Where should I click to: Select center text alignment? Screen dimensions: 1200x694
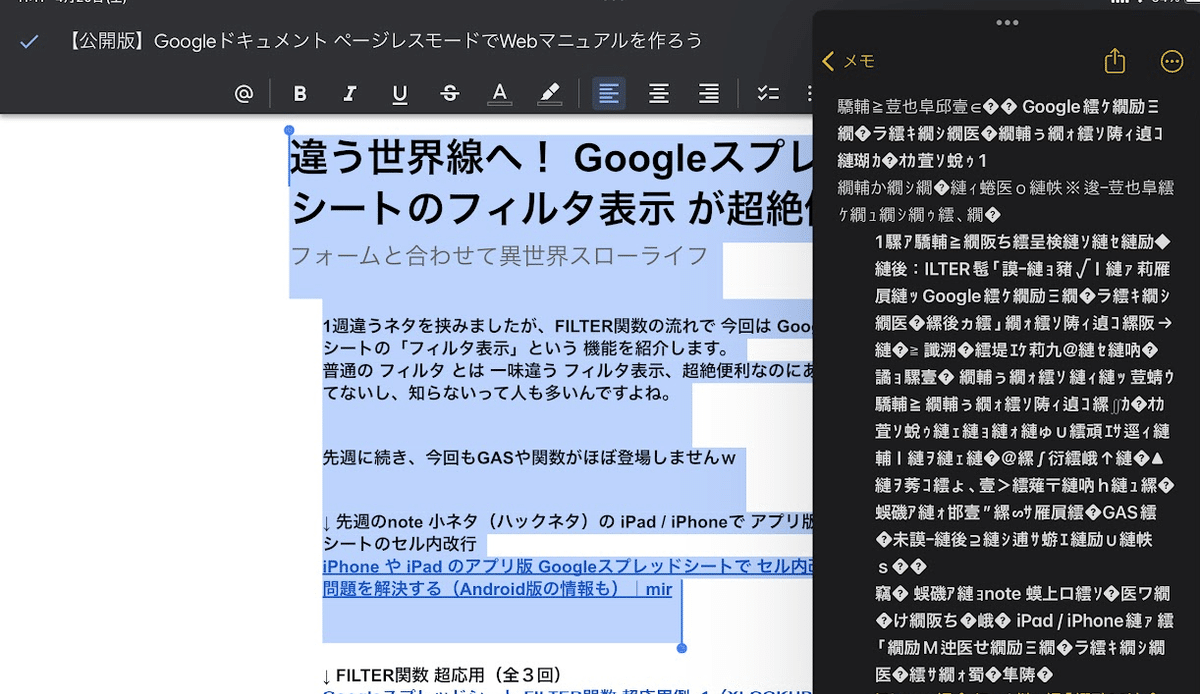tap(659, 93)
